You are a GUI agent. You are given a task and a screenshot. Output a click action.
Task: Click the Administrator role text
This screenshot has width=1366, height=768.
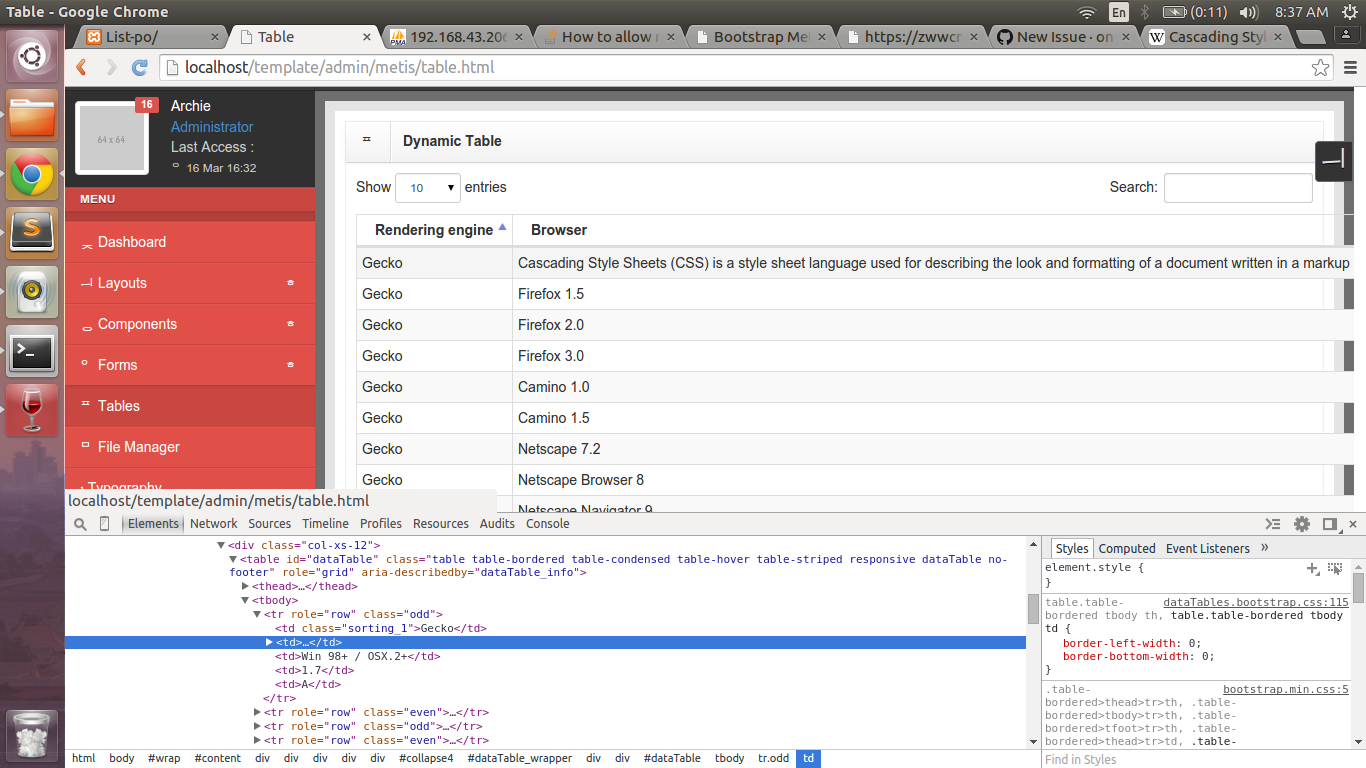click(x=212, y=127)
